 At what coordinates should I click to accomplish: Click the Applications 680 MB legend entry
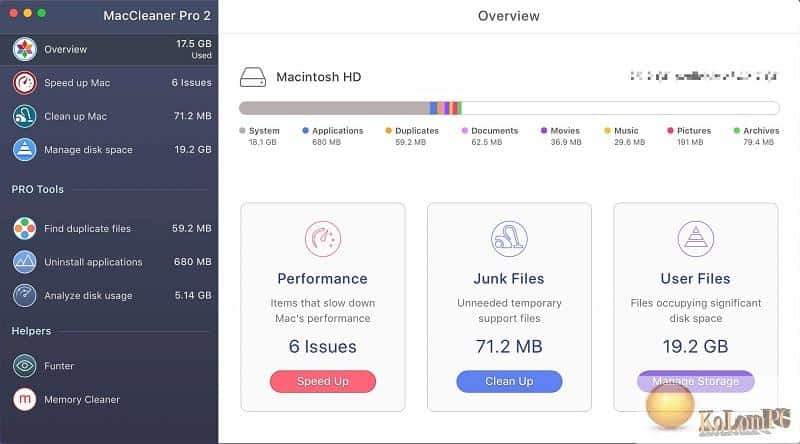[333, 136]
